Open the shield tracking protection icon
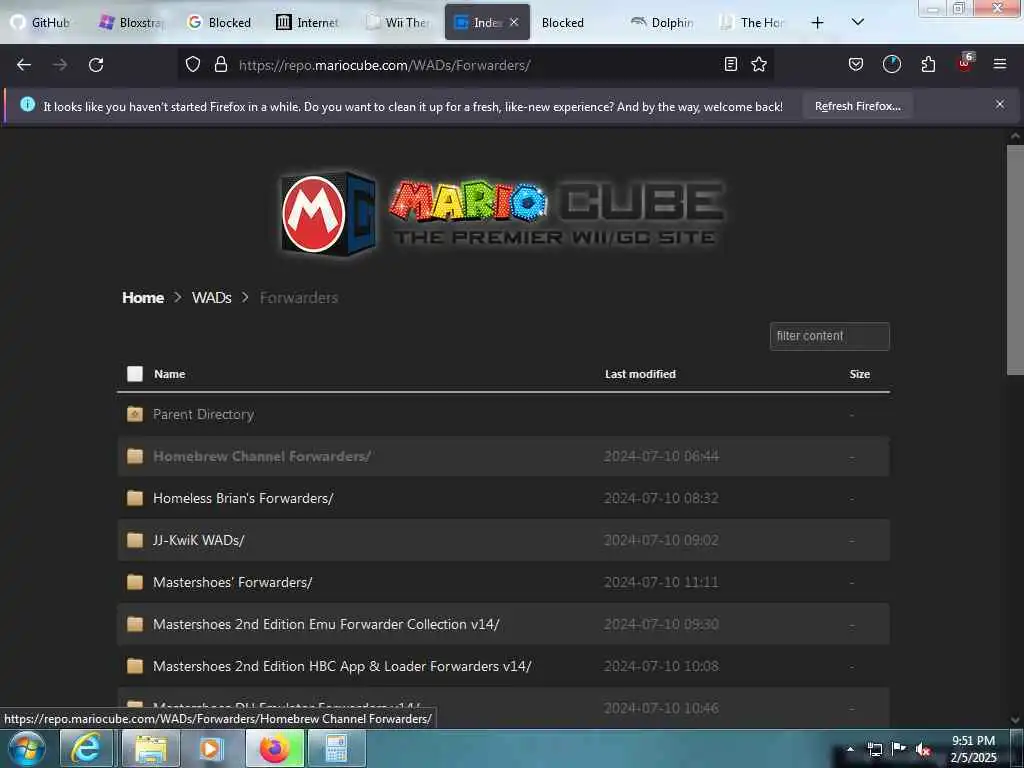Image resolution: width=1024 pixels, height=768 pixels. coord(193,64)
